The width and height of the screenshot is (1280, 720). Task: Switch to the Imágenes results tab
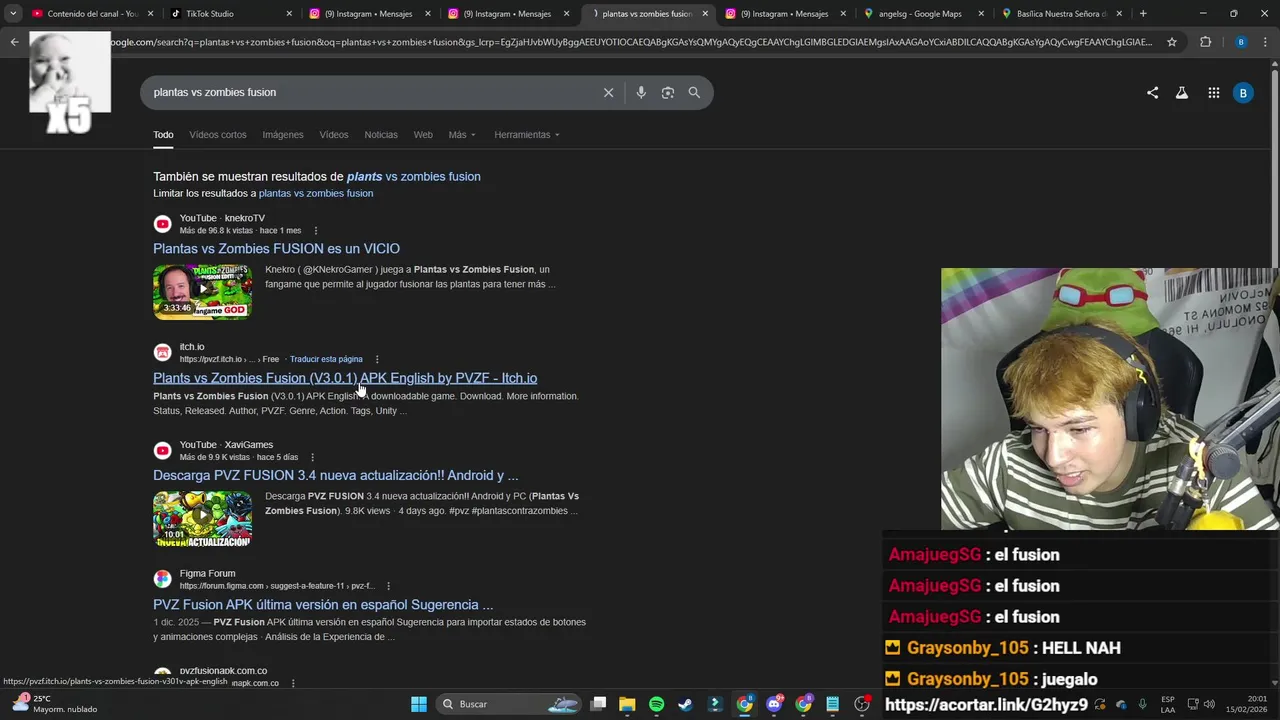pyautogui.click(x=283, y=135)
